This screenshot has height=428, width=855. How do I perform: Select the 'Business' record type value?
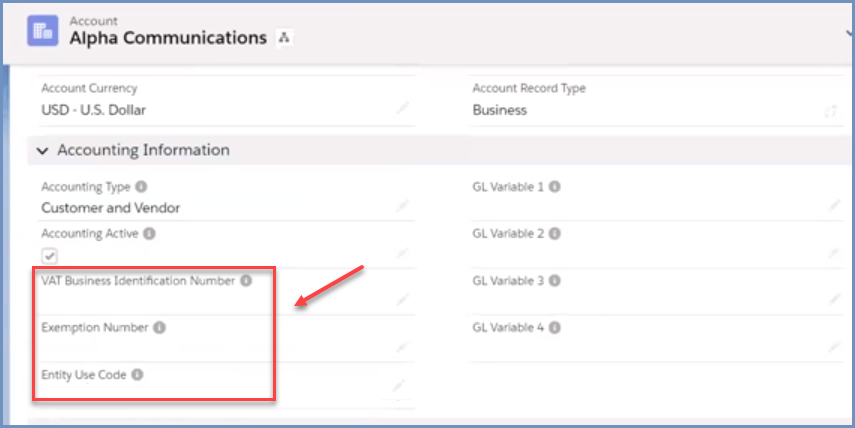[x=499, y=110]
